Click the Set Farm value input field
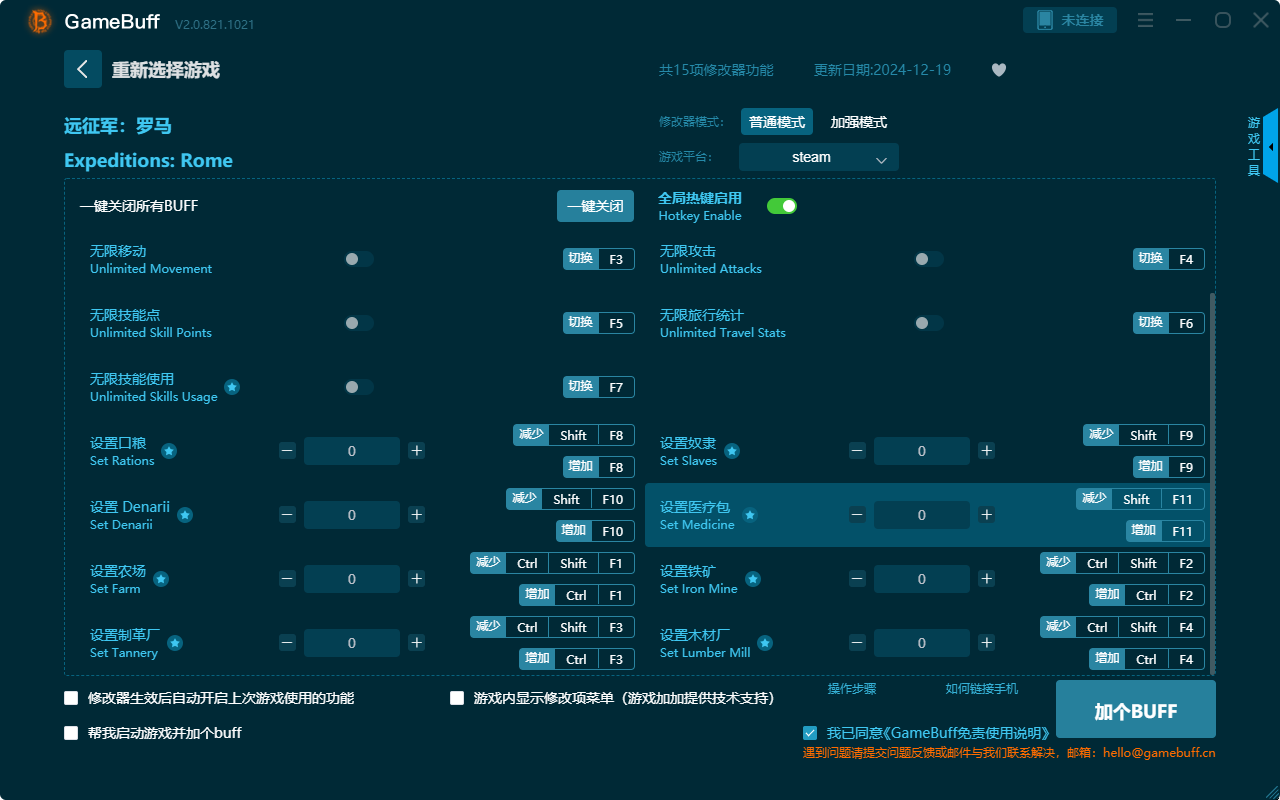The image size is (1280, 800). coord(352,579)
